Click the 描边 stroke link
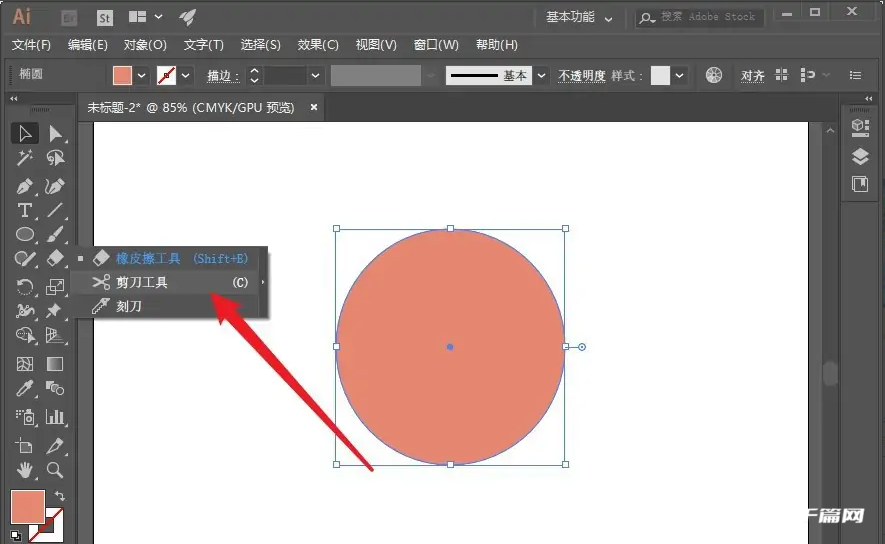This screenshot has height=544, width=885. [x=223, y=76]
